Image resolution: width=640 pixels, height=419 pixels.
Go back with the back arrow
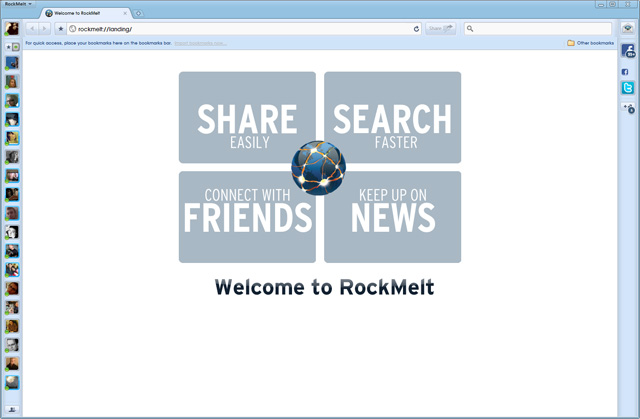[32, 29]
